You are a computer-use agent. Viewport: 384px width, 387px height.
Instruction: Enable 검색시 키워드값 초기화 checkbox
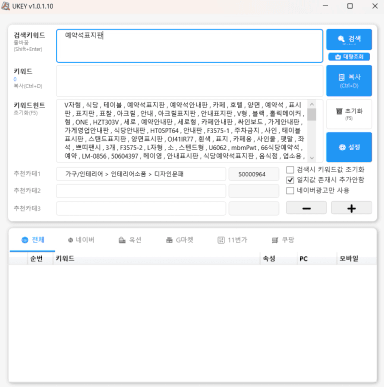[x=290, y=170]
